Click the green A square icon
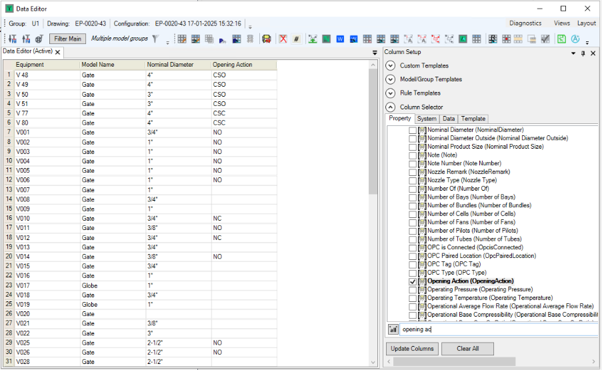Screen dimensions: 602x370 coord(463,39)
